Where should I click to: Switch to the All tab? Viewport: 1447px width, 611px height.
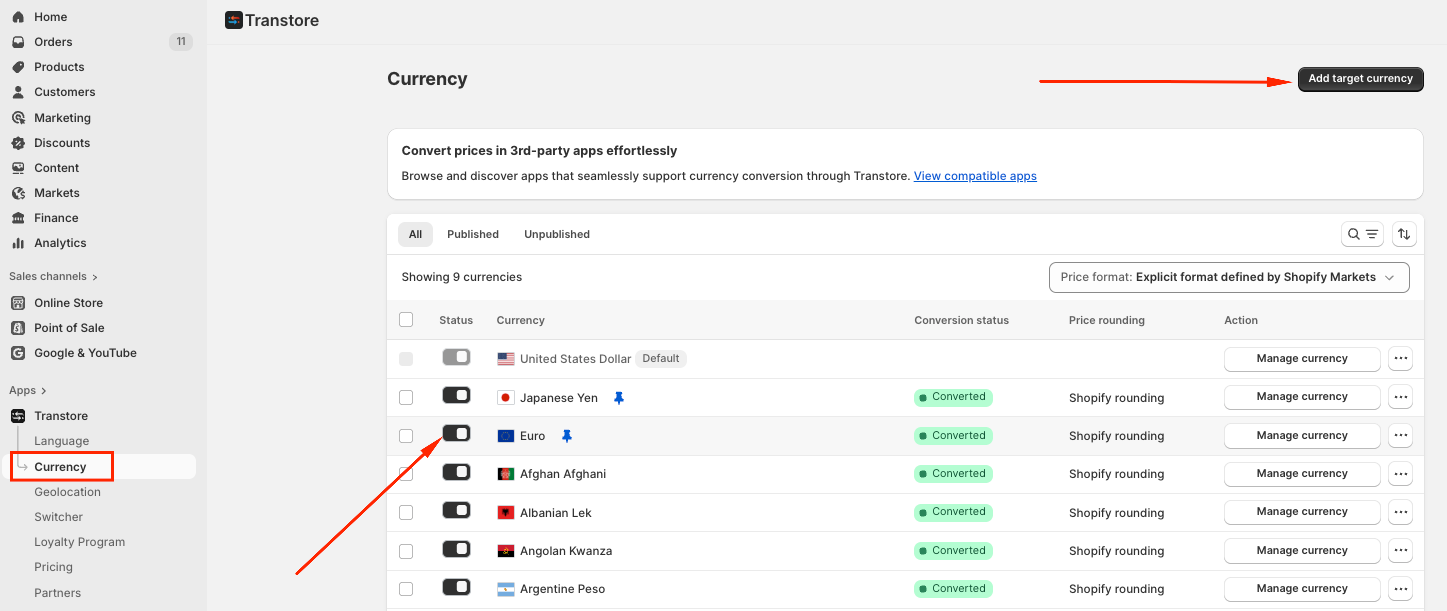coord(415,234)
